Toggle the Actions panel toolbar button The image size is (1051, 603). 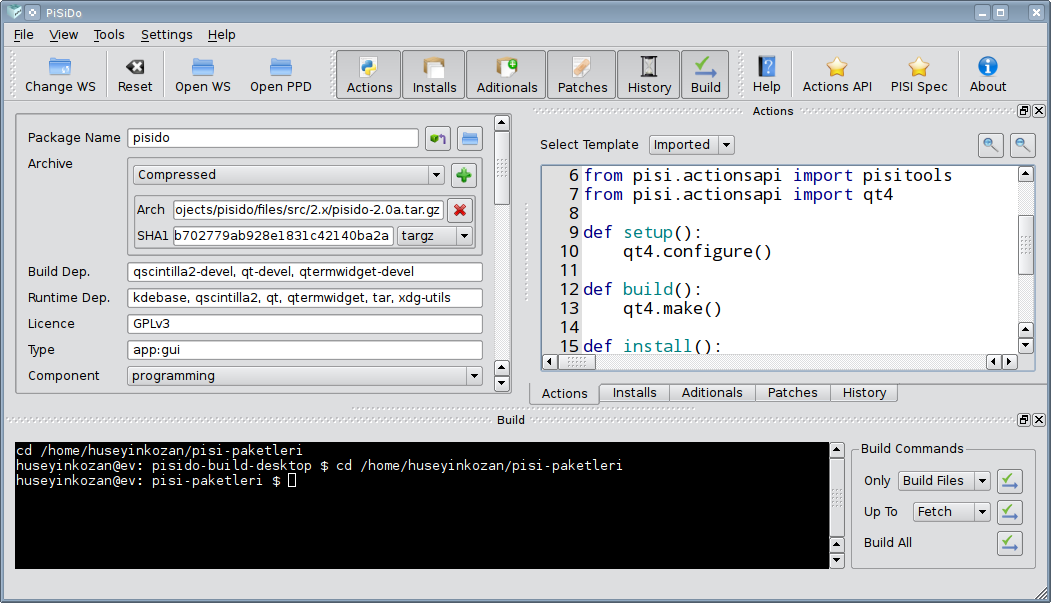coord(369,75)
